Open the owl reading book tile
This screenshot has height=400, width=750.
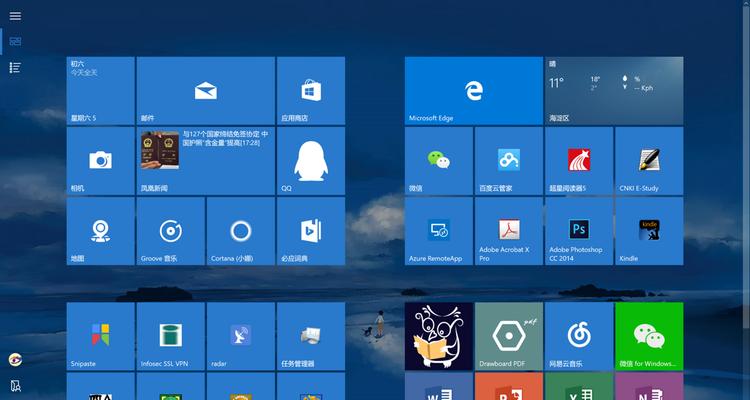[439, 336]
